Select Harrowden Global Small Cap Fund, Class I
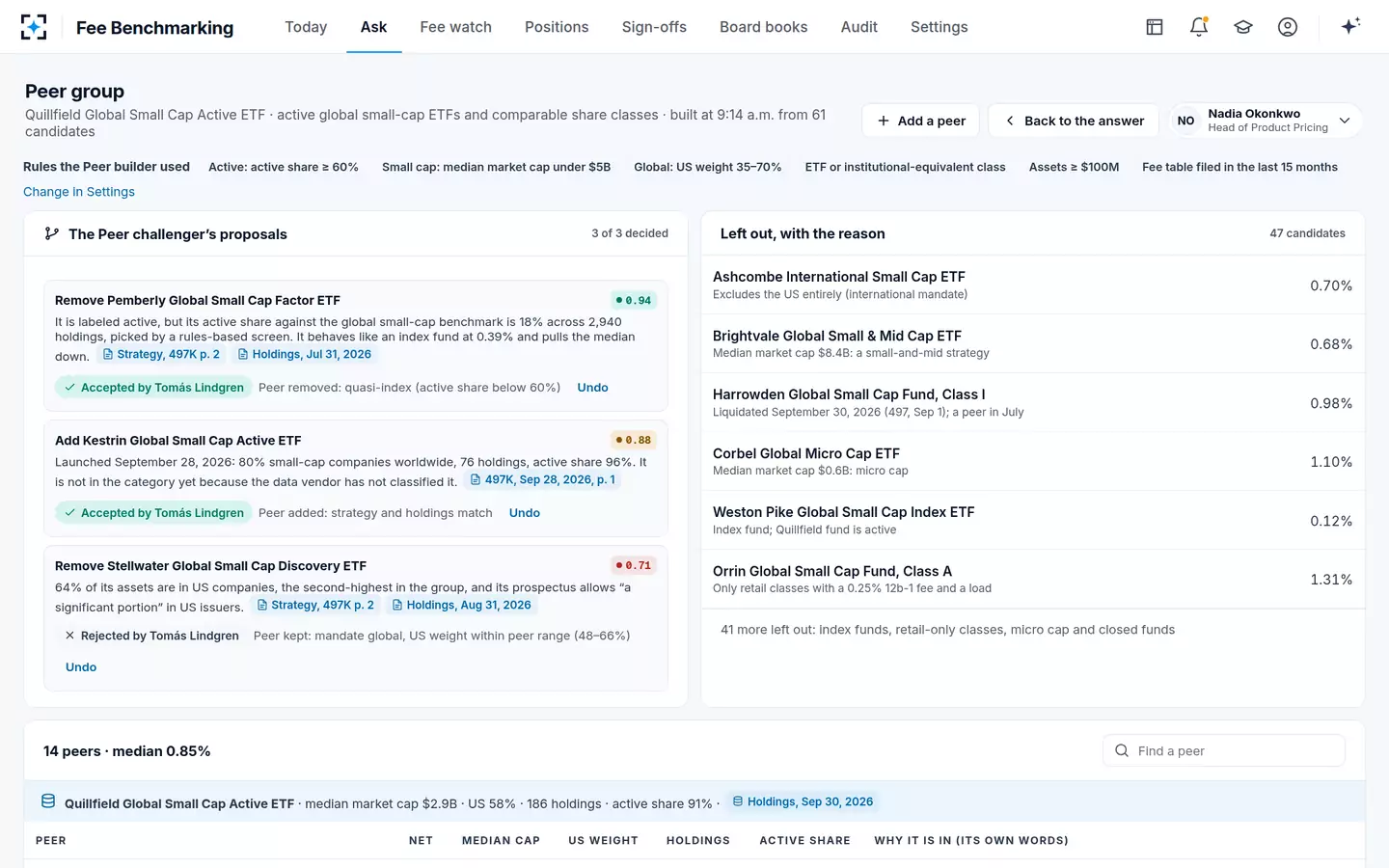Viewport: 1389px width, 868px height. (1032, 403)
